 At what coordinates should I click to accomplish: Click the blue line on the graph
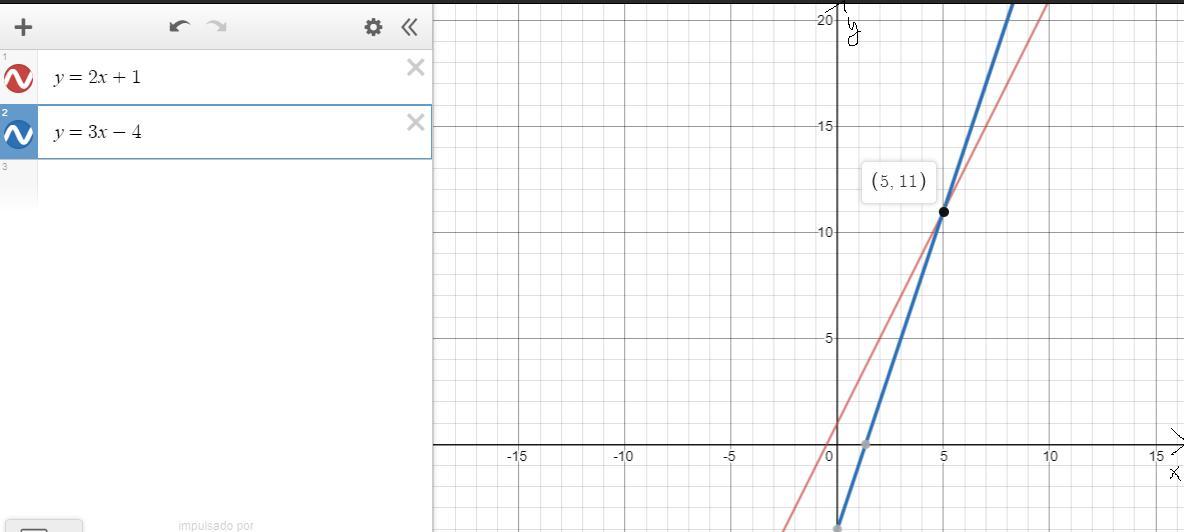coord(901,339)
